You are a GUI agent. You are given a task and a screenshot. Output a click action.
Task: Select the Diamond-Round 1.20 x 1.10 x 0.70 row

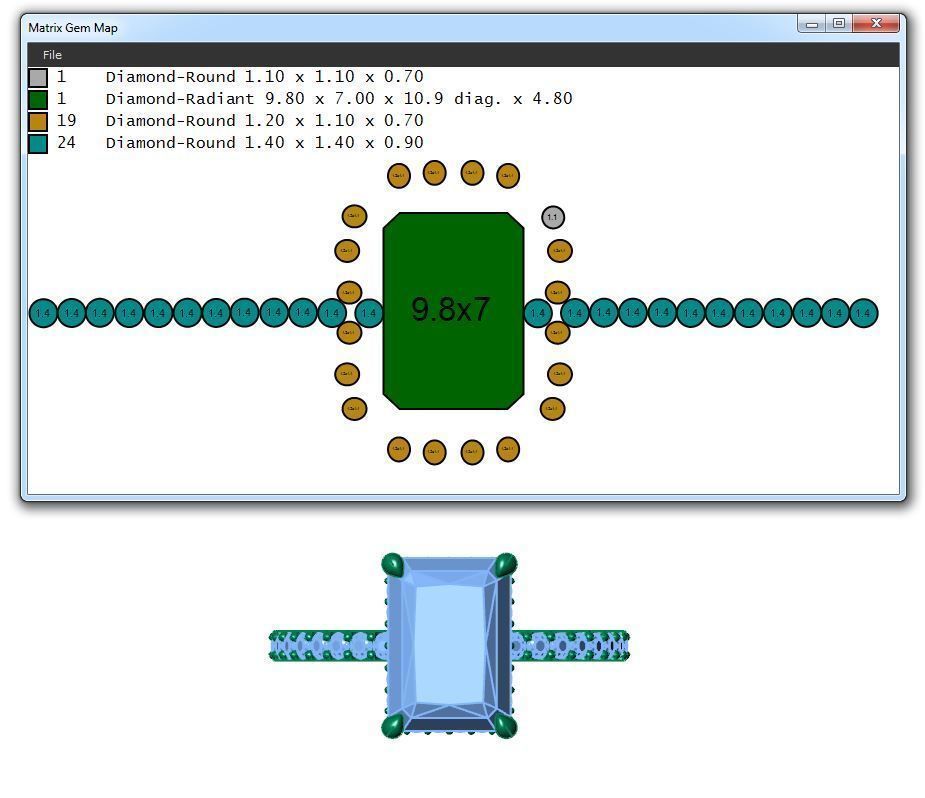click(264, 120)
